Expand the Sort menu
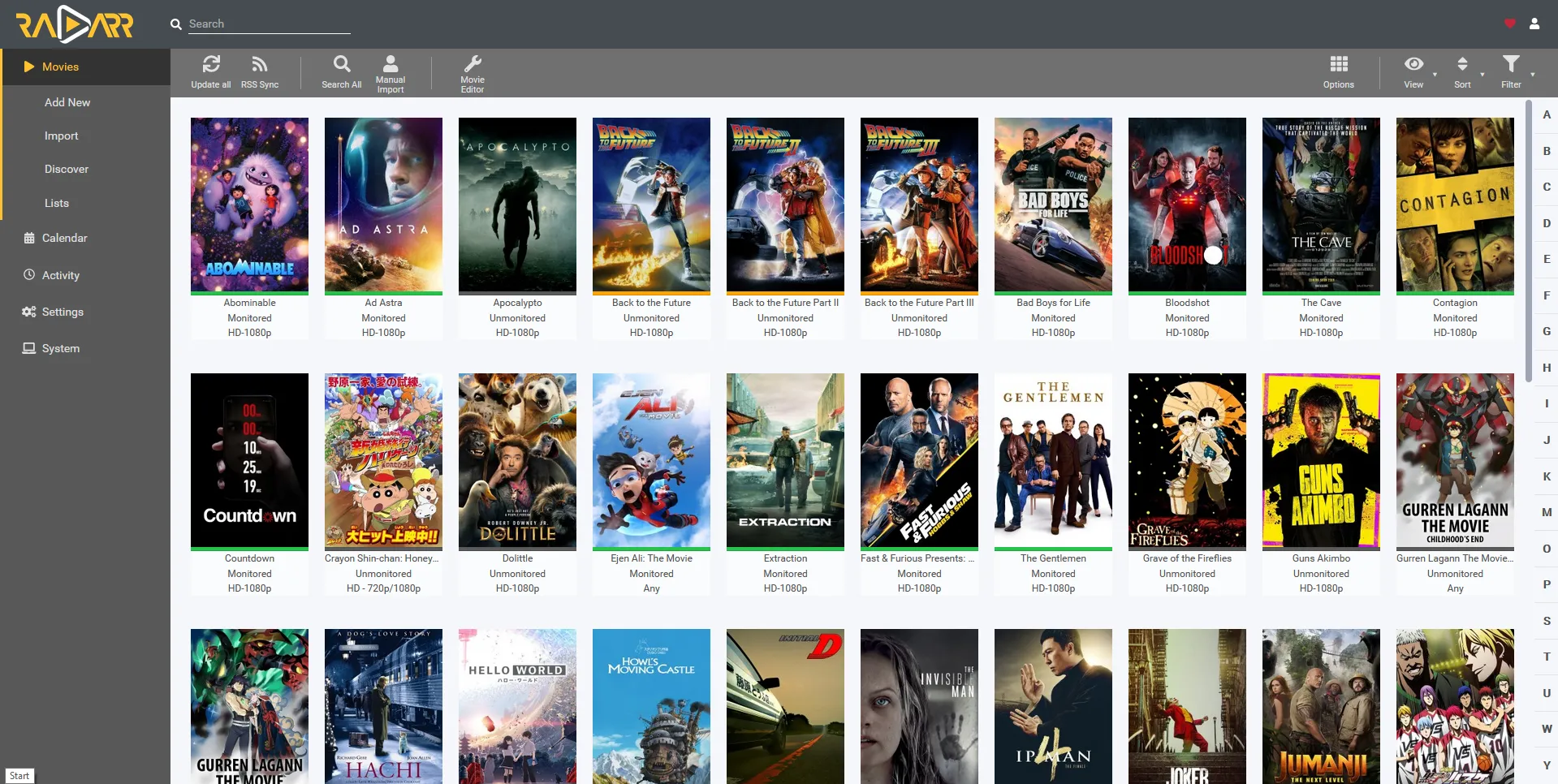This screenshot has height=784, width=1558. pos(1462,65)
